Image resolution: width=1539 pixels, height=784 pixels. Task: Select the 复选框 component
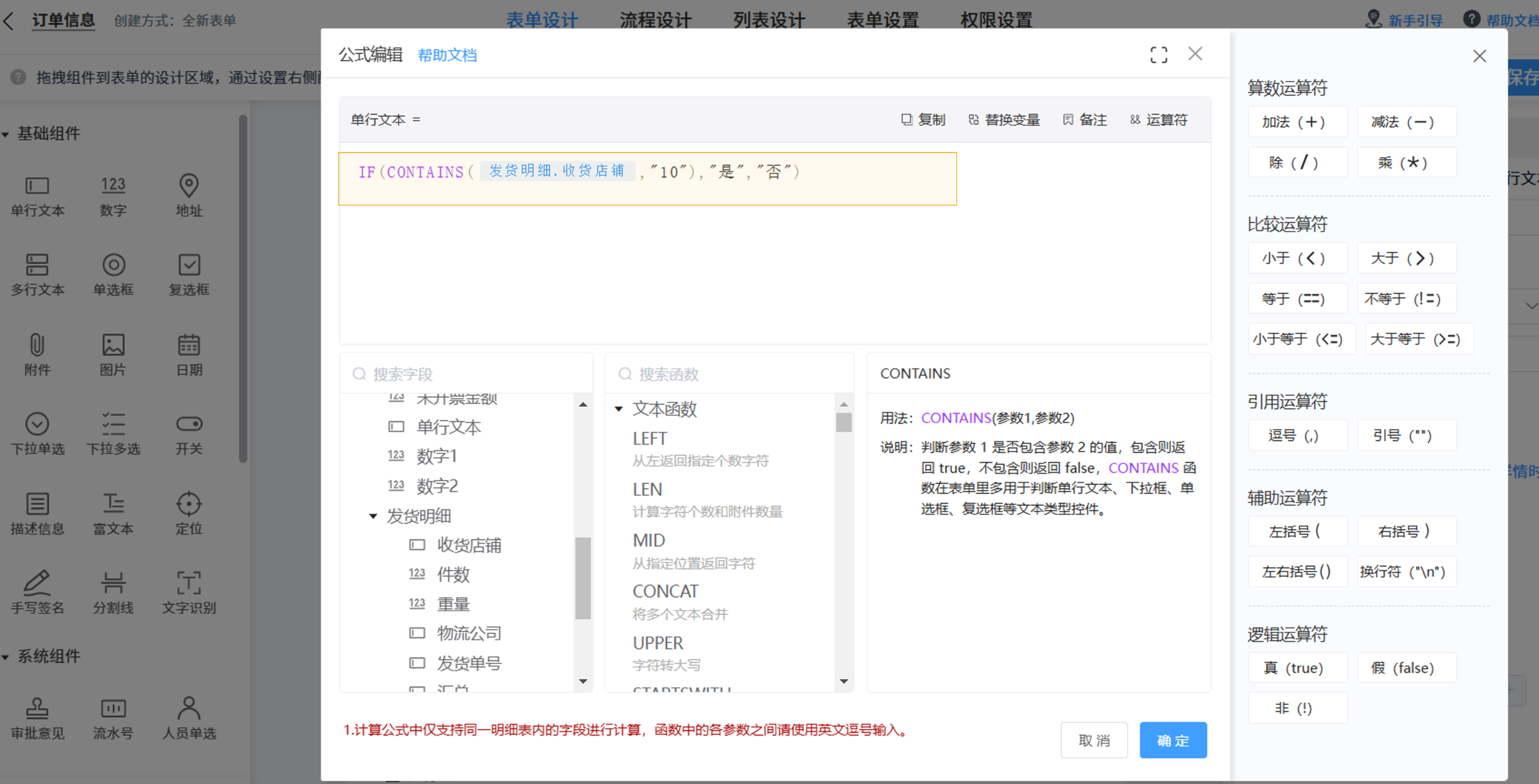click(189, 275)
